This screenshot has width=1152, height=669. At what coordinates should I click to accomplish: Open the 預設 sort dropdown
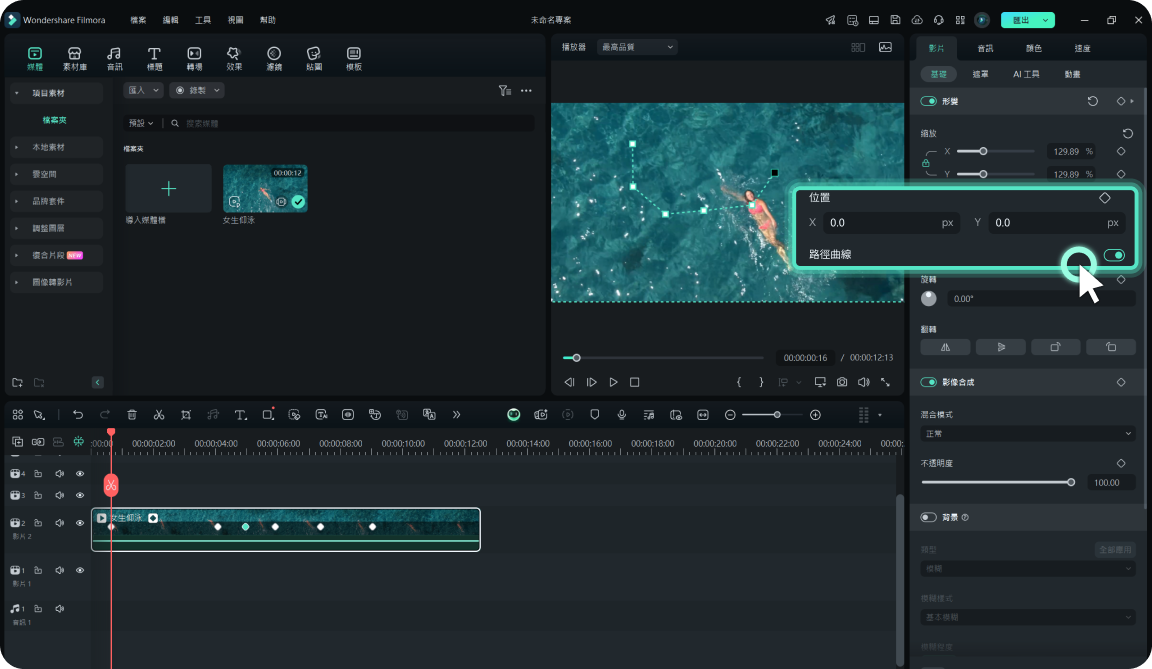(141, 123)
